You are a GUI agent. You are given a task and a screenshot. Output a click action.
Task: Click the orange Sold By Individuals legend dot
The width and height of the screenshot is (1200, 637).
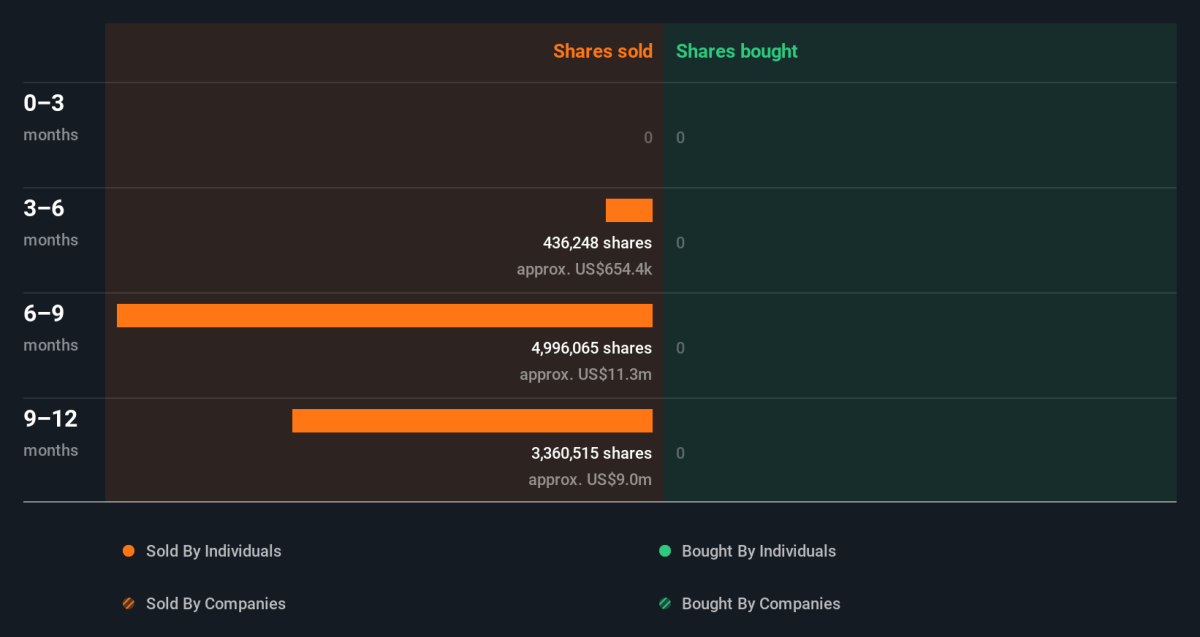point(128,551)
